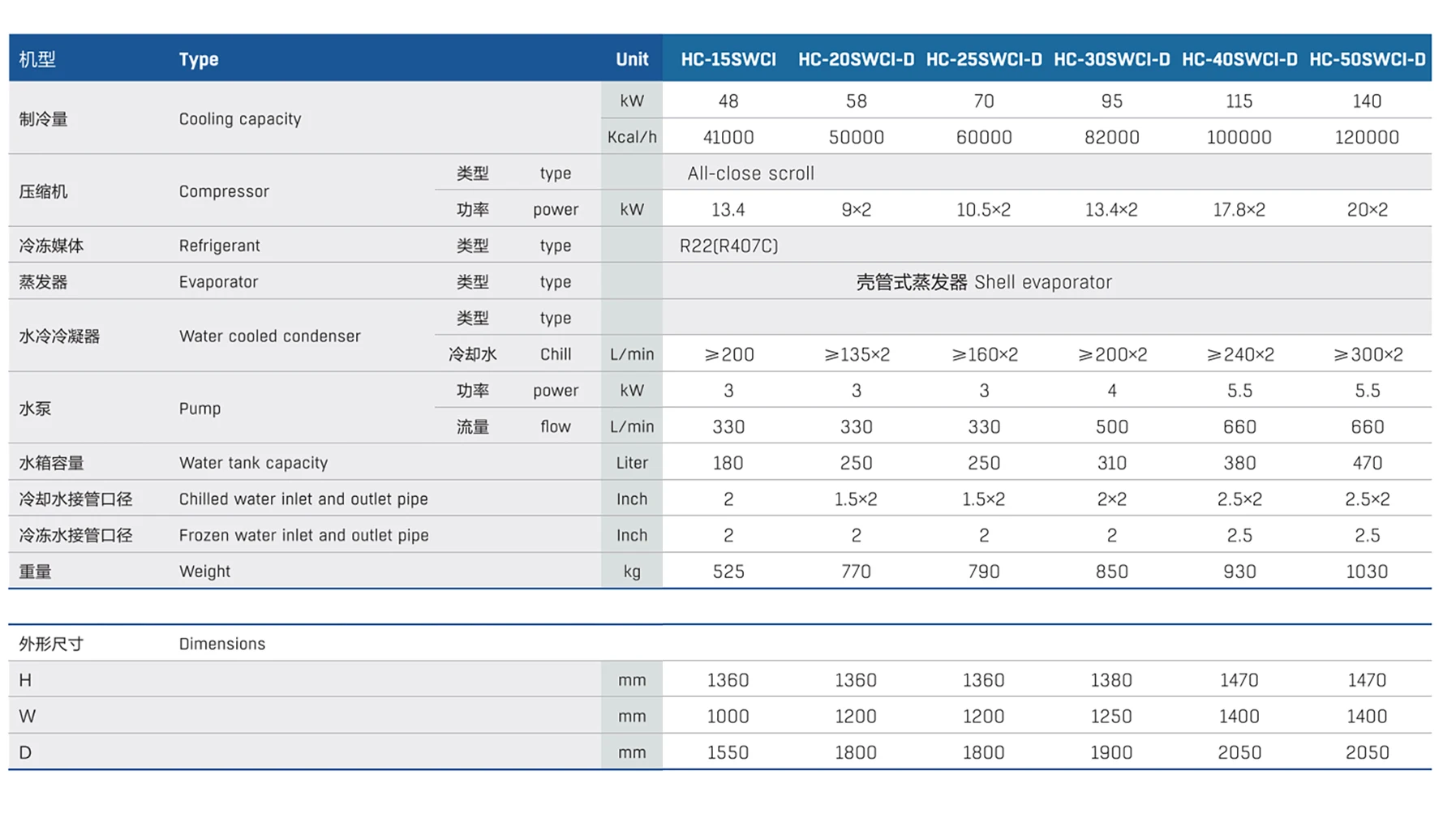Select the Compressor row label
The height and width of the screenshot is (822, 1456).
coord(224,191)
